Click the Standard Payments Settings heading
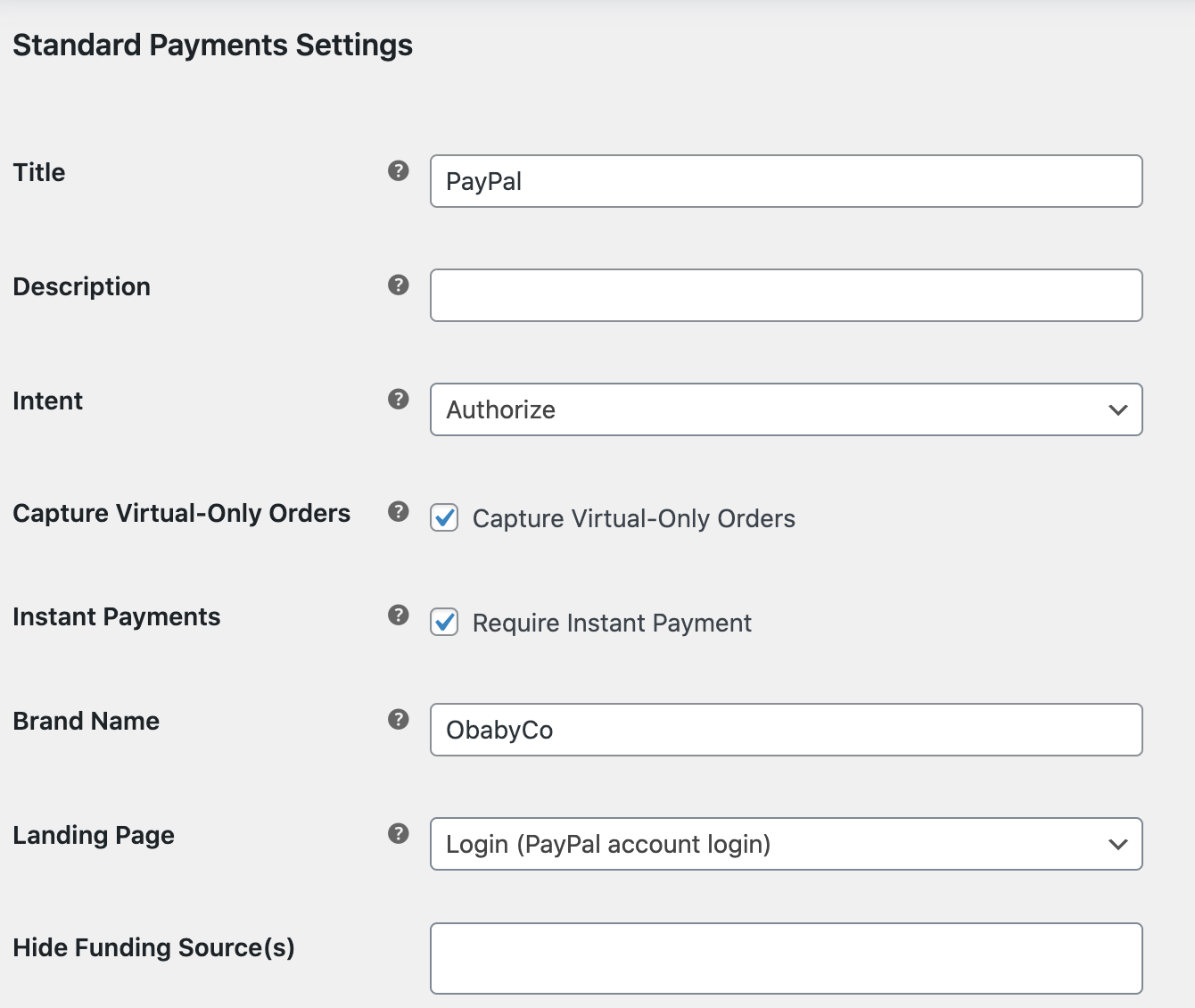The image size is (1195, 1008). (x=212, y=45)
